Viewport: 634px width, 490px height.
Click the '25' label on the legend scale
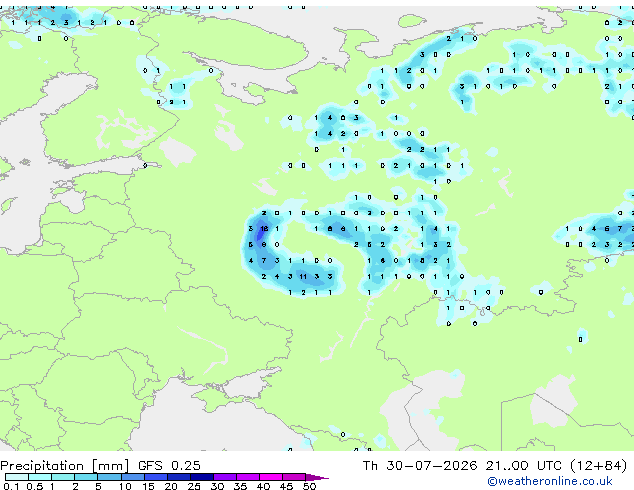[194, 486]
